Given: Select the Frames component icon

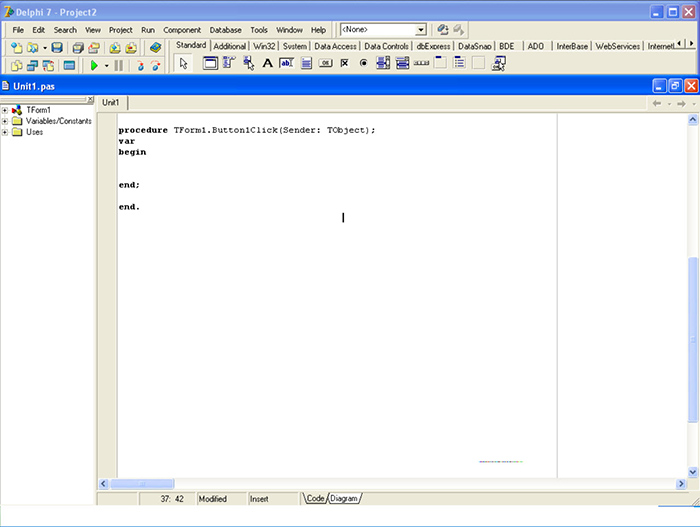Looking at the screenshot, I should (x=210, y=63).
